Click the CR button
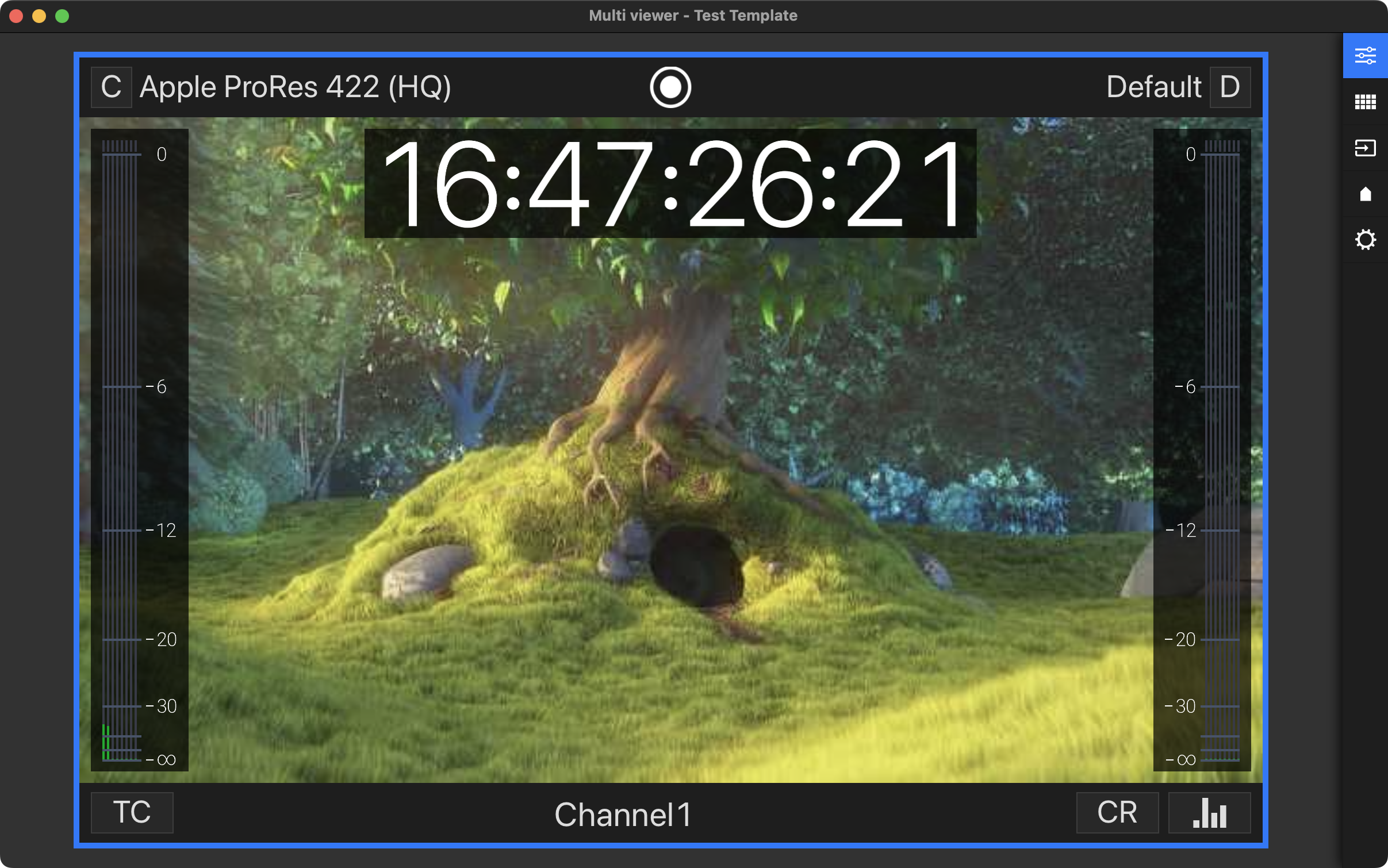 point(1117,812)
